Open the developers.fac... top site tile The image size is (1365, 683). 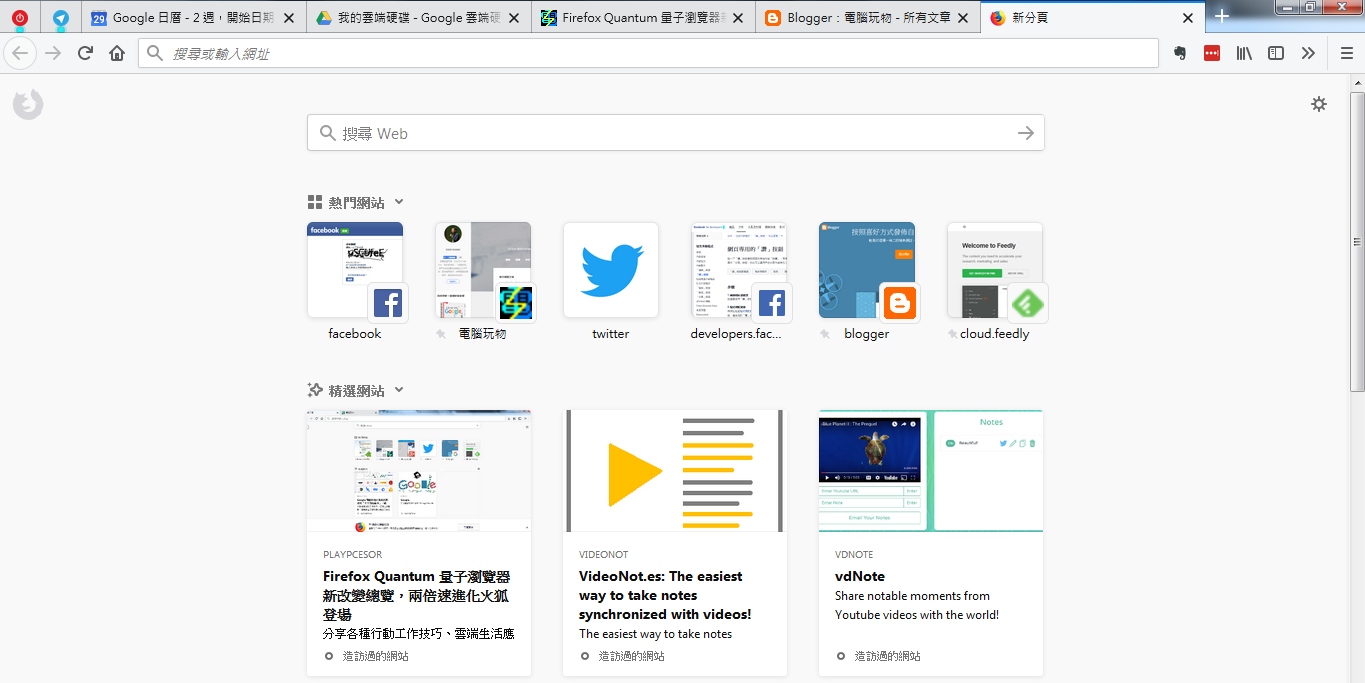(739, 270)
